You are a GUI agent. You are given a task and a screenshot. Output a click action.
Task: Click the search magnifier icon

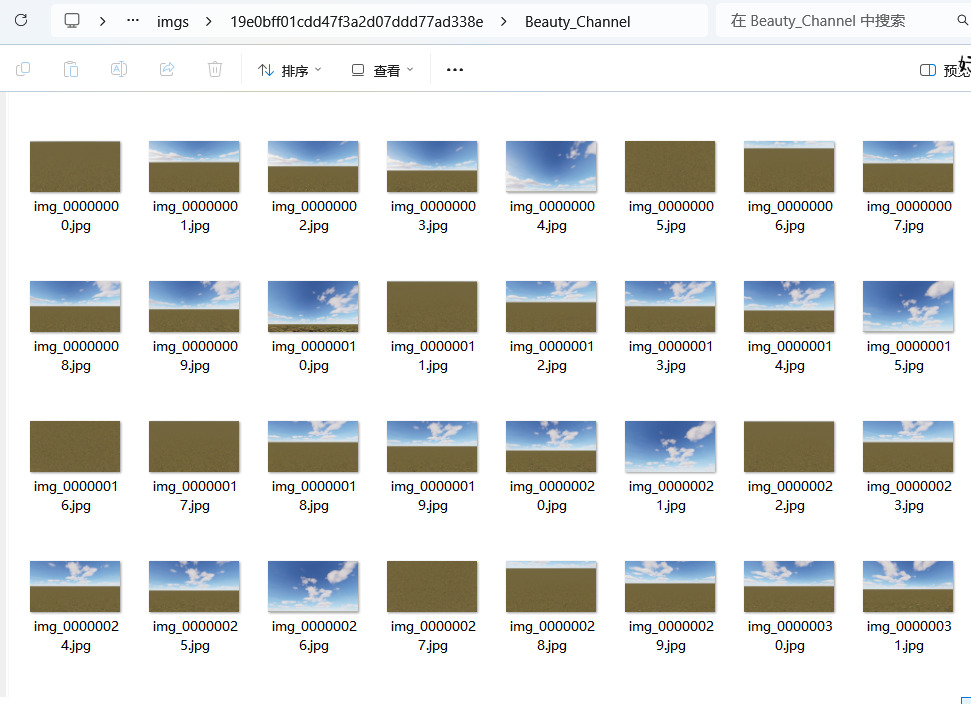tap(962, 20)
